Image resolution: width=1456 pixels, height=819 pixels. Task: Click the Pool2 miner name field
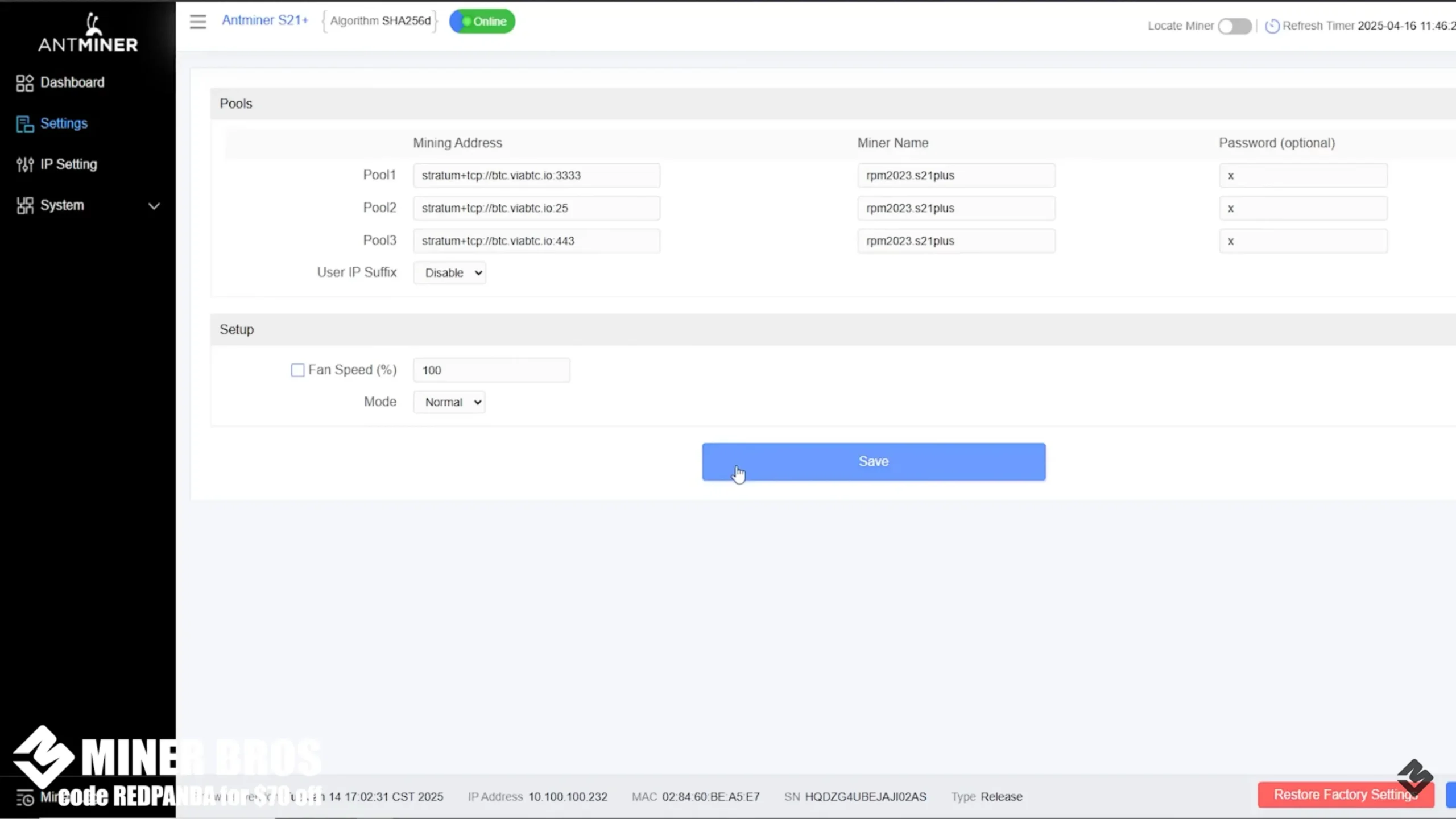[x=956, y=208]
